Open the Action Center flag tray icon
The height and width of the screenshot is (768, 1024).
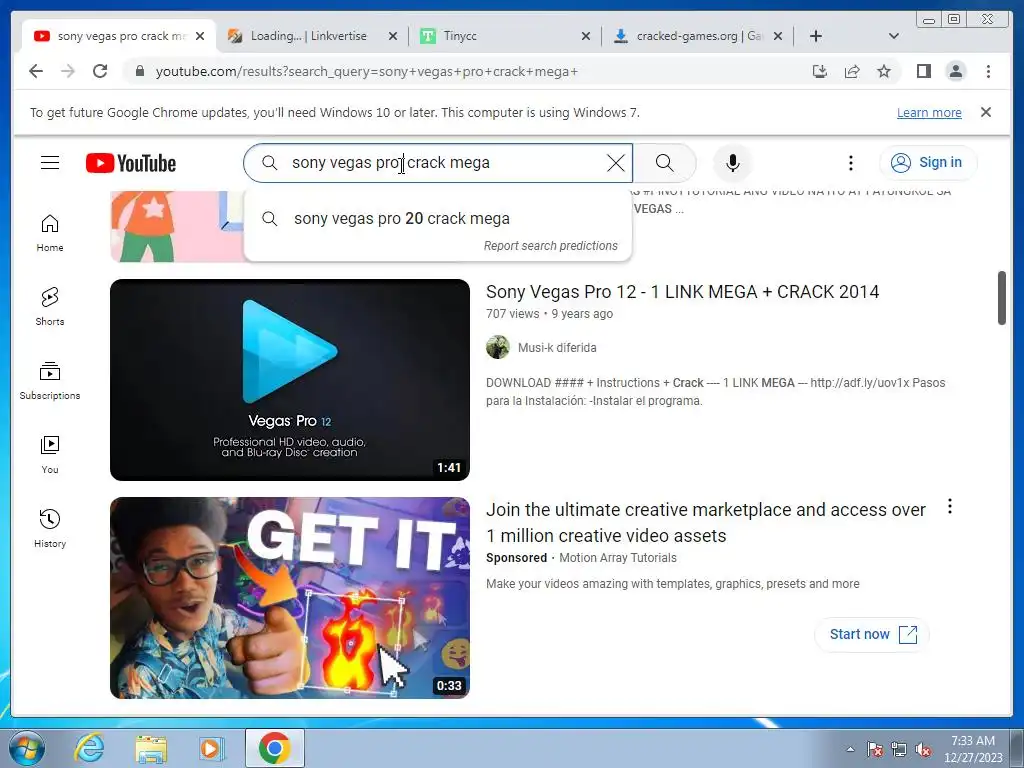click(x=874, y=749)
